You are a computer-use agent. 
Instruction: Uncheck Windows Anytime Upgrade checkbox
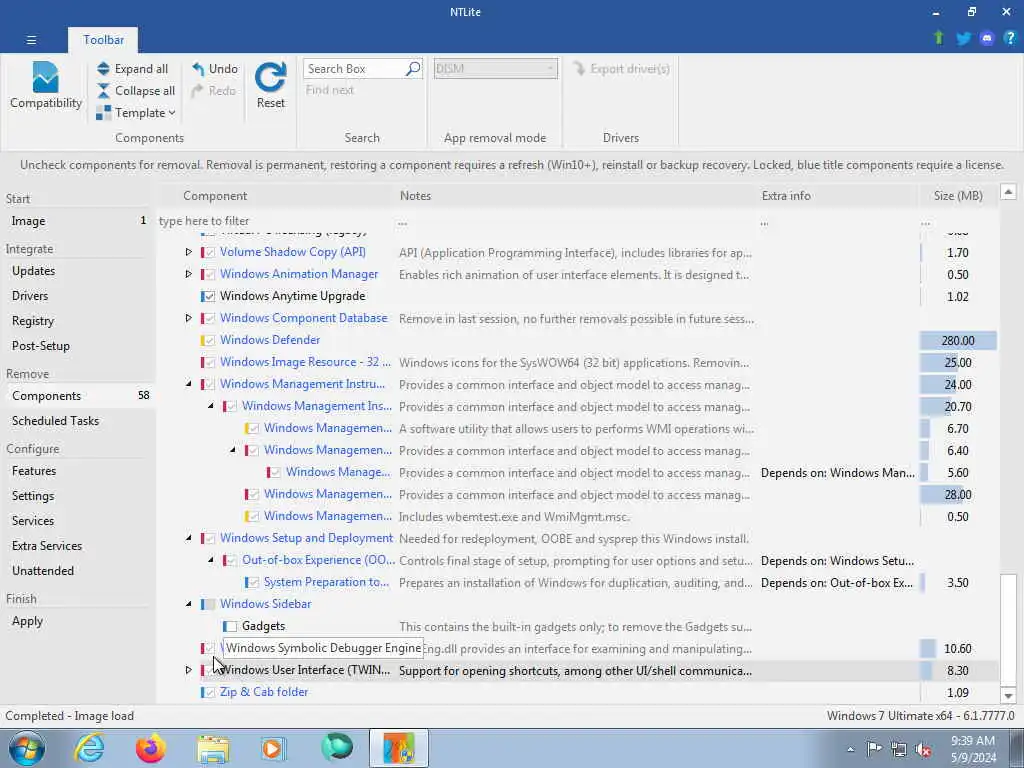[209, 296]
